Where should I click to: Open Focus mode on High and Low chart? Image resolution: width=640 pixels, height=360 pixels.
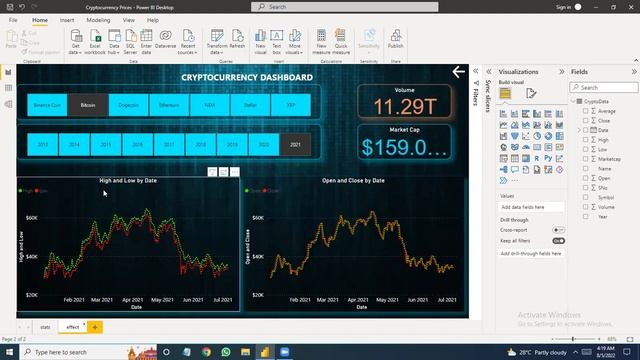pos(223,172)
